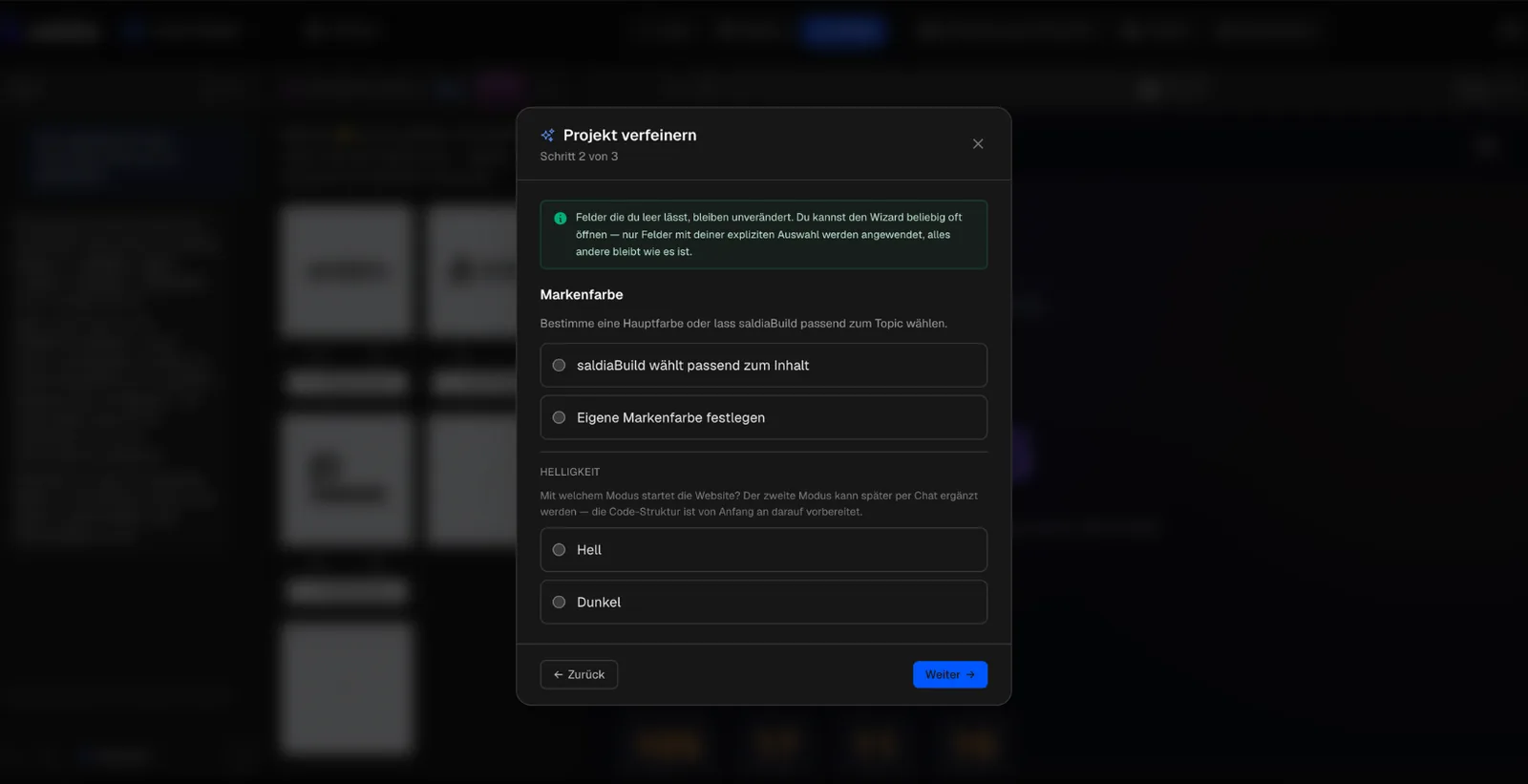This screenshot has width=1528, height=784.
Task: Choose 'Eigene Markenfarbe festlegen' radio option
Action: (x=763, y=417)
